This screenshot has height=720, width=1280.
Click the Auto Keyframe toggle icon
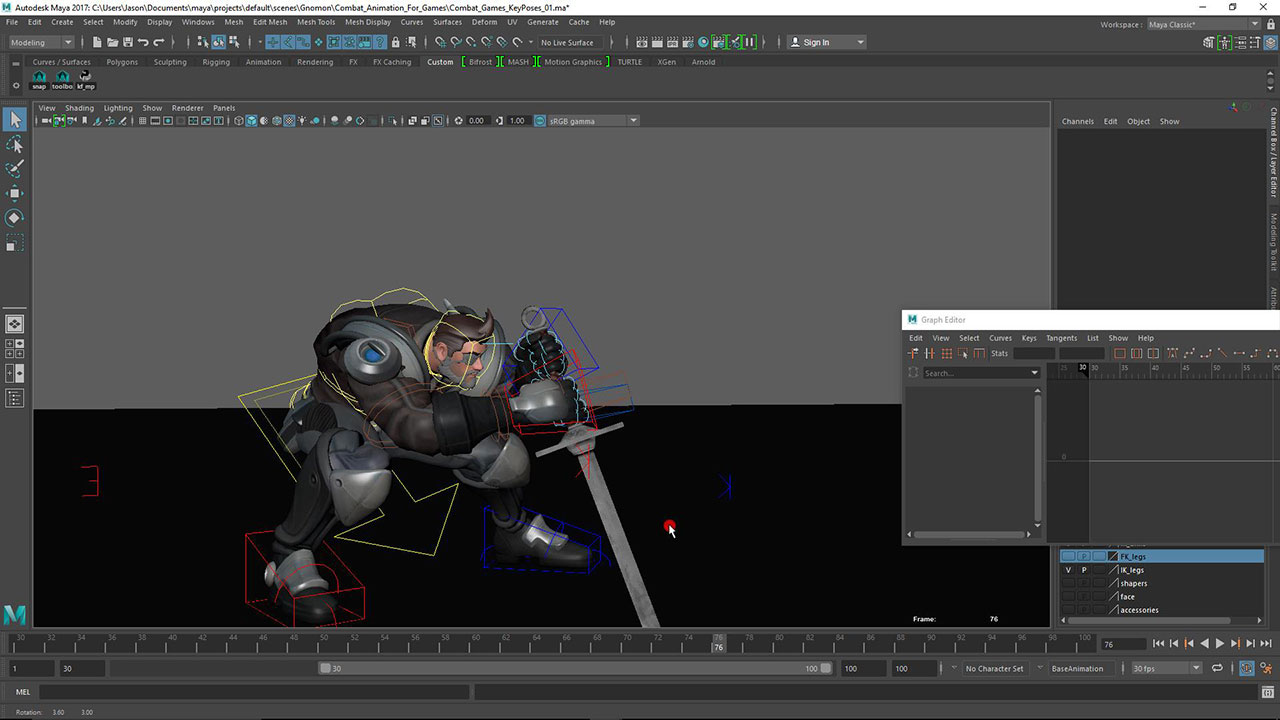click(1249, 668)
